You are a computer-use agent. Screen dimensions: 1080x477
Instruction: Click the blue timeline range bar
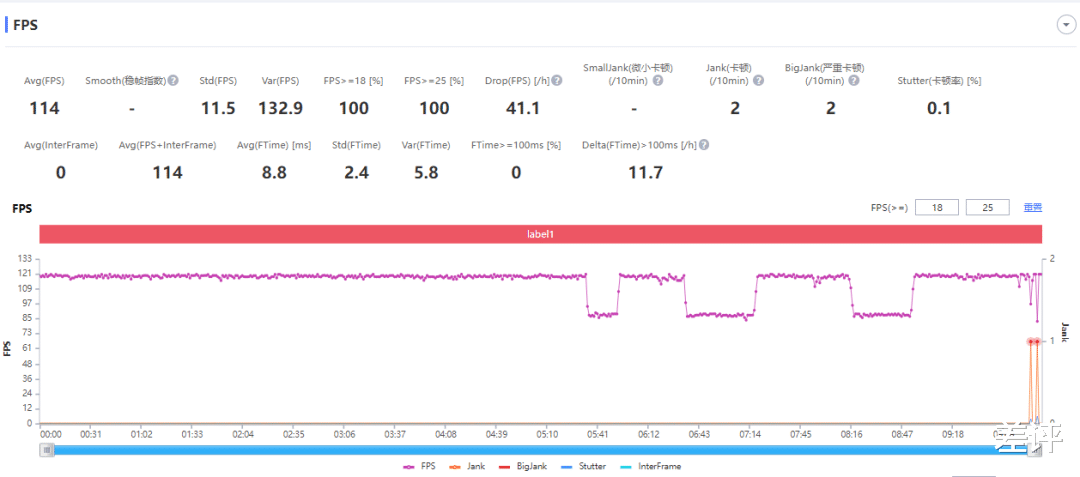pos(541,450)
